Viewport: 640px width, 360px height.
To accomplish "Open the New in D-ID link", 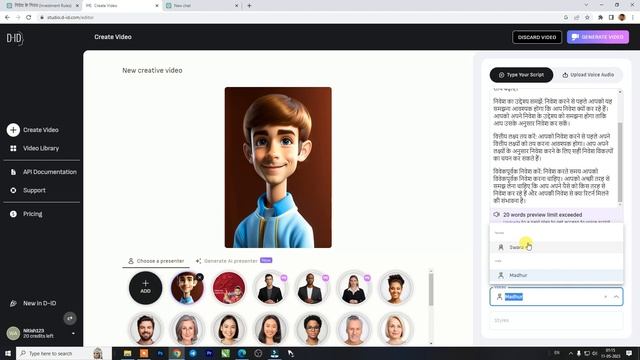I will [40, 303].
